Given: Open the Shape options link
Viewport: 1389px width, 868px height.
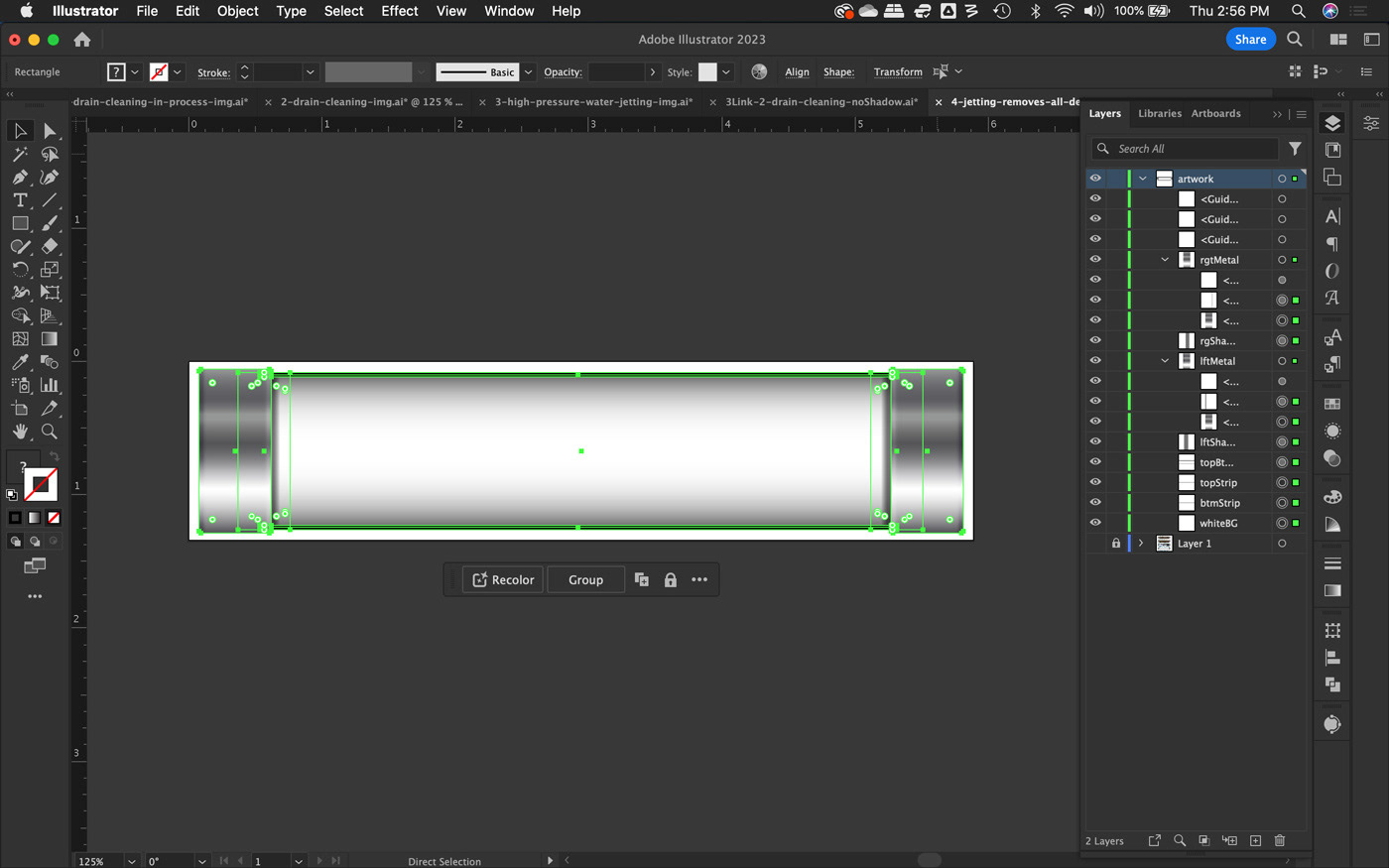Looking at the screenshot, I should (838, 71).
